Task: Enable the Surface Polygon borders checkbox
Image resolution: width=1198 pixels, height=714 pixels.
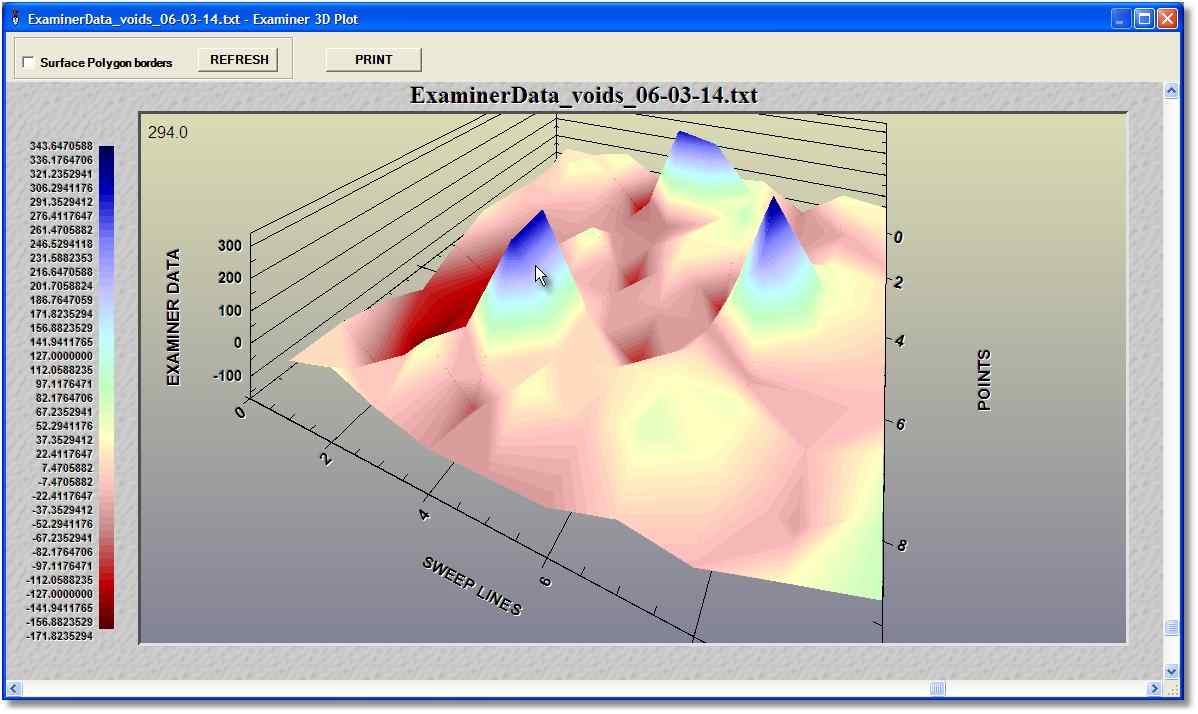Action: [x=28, y=63]
